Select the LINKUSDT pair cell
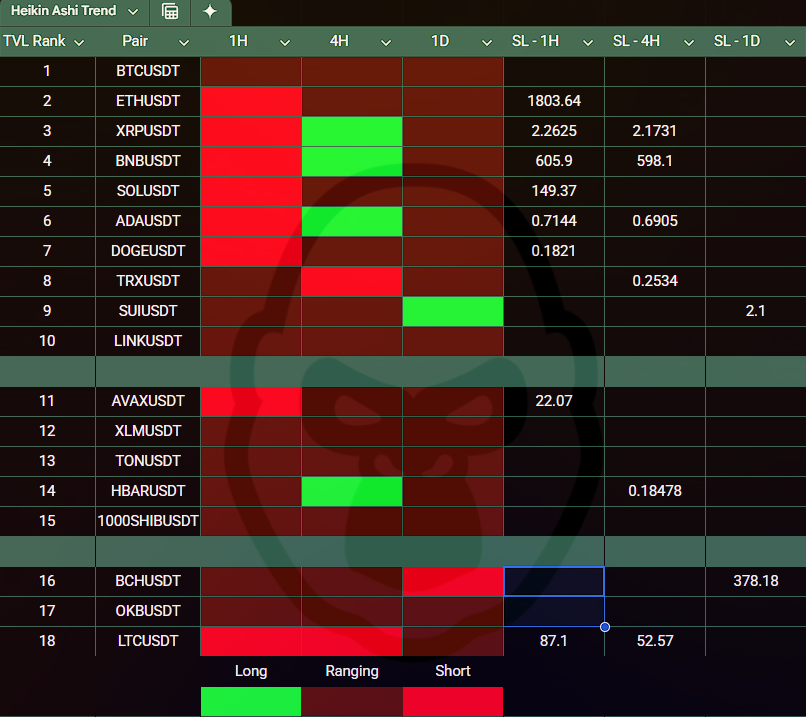Image resolution: width=806 pixels, height=717 pixels. 148,341
